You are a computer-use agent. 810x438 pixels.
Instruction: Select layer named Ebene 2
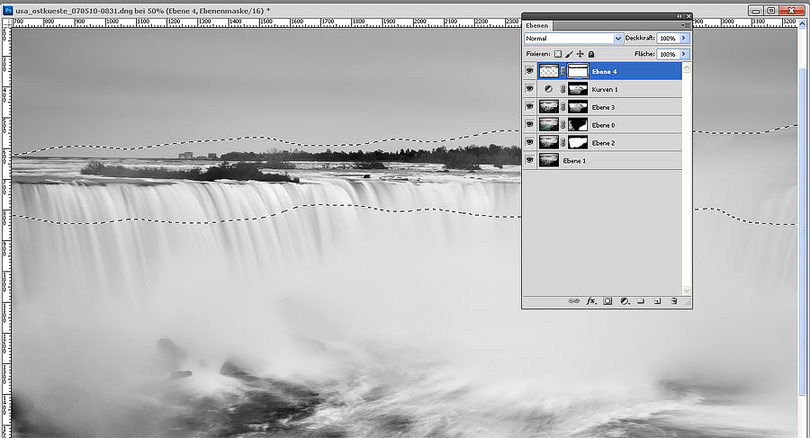(x=603, y=143)
